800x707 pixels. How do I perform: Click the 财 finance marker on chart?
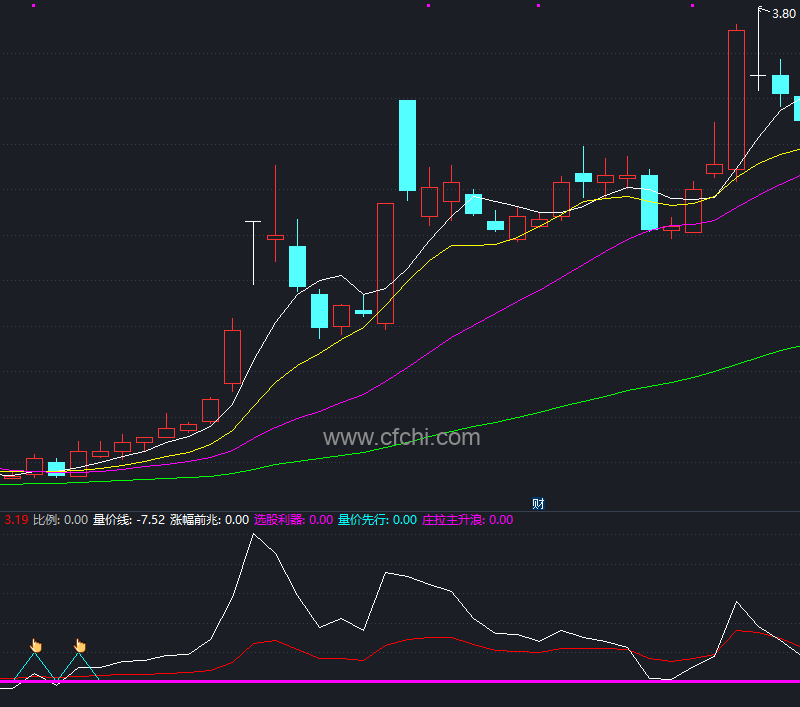coord(538,503)
